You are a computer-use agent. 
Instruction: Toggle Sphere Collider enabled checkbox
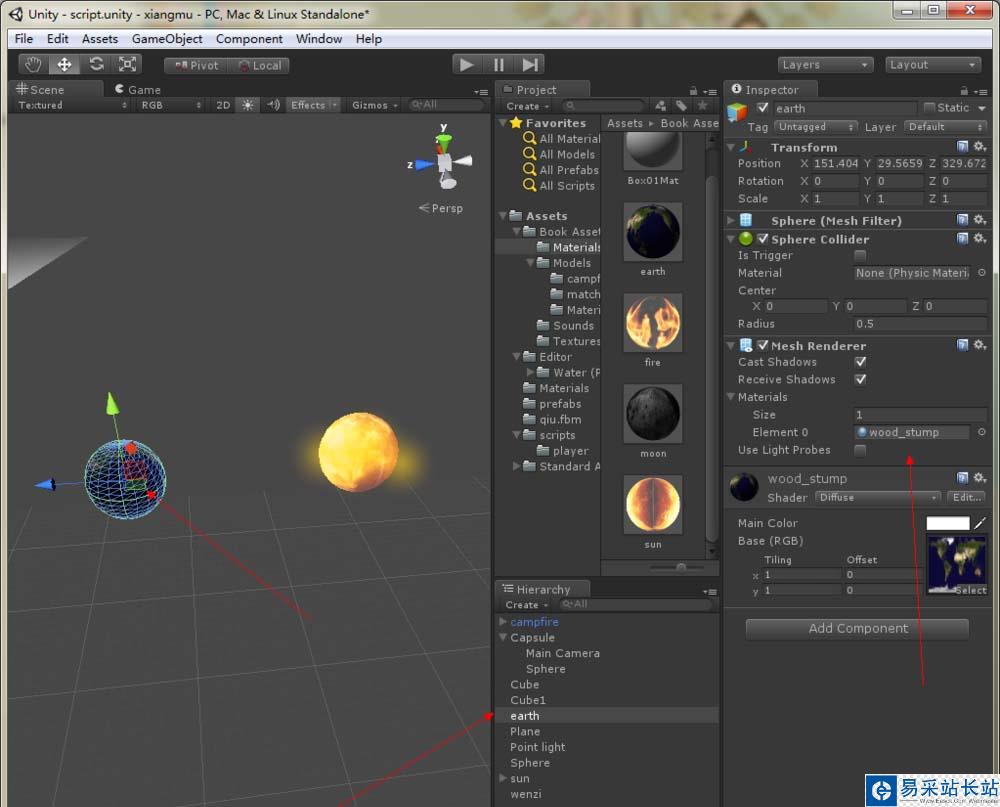coord(763,239)
